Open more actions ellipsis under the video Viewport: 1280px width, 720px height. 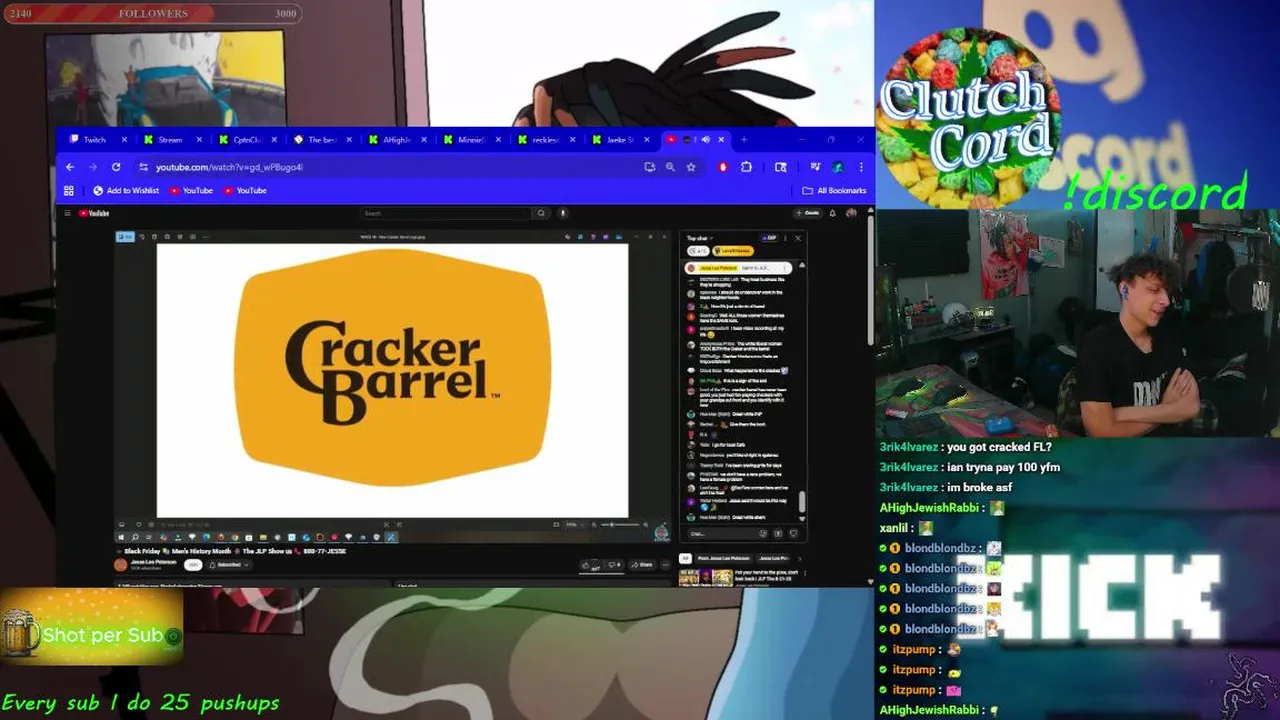664,565
